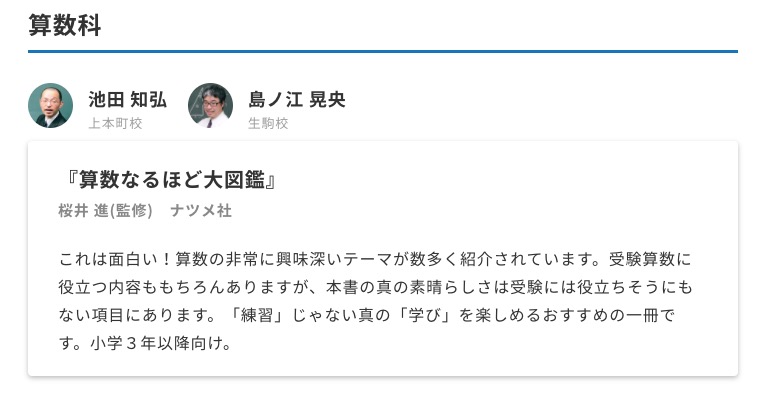The height and width of the screenshot is (399, 761).
Task: Click the phrase 受験算数に in the review
Action: click(x=650, y=259)
